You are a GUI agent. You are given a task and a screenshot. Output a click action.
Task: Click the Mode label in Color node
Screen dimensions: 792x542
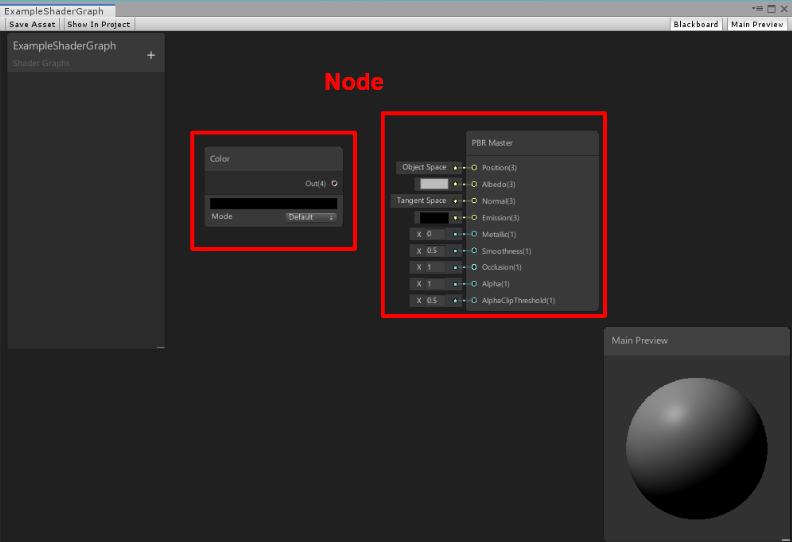[222, 216]
